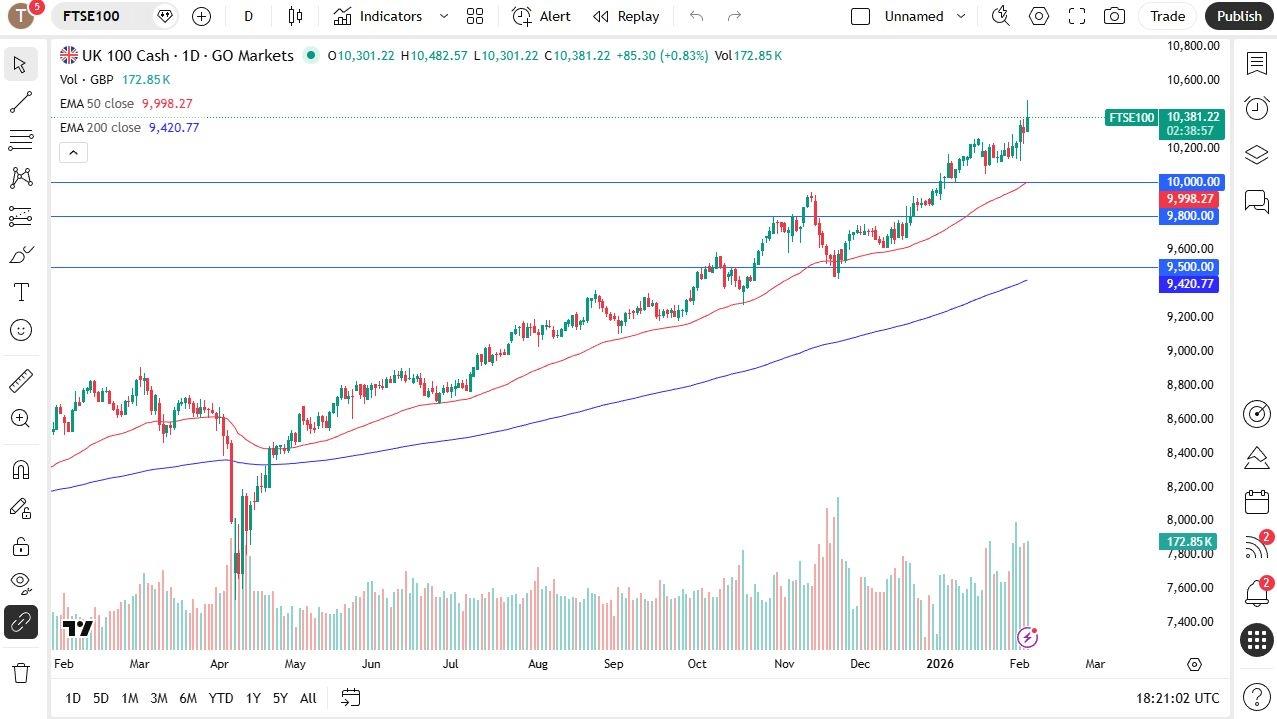1277x719 pixels.
Task: Select the YTD range at the bottom
Action: point(220,698)
